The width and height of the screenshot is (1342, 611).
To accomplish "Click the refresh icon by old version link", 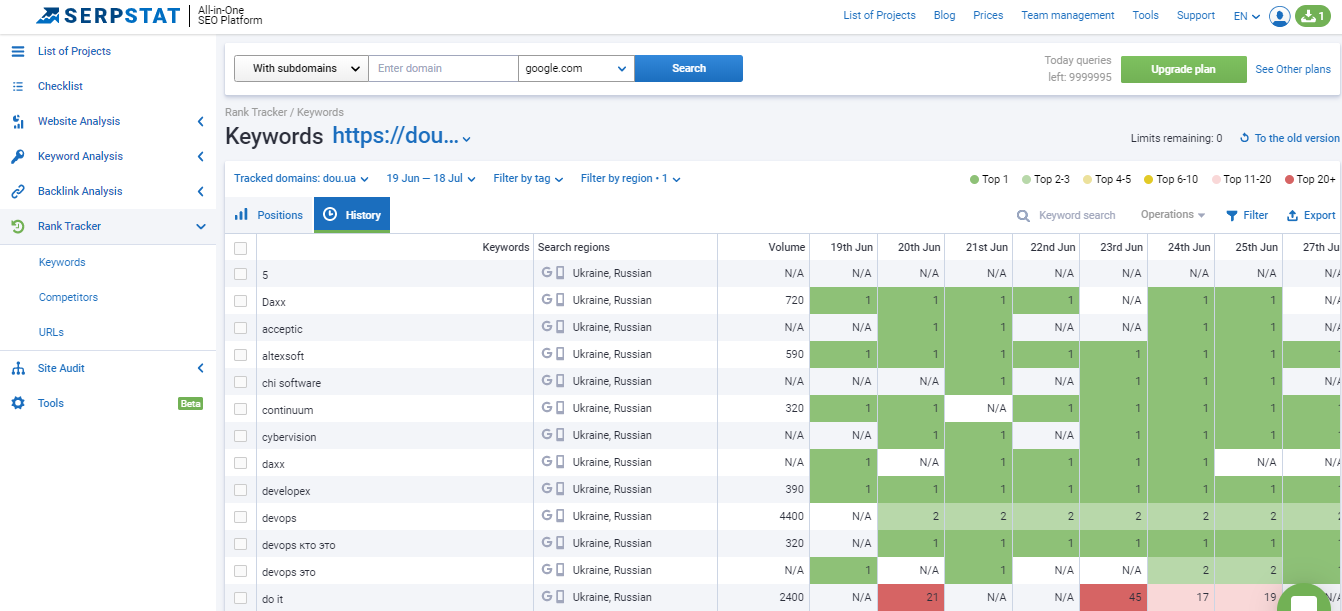I will [x=1245, y=138].
